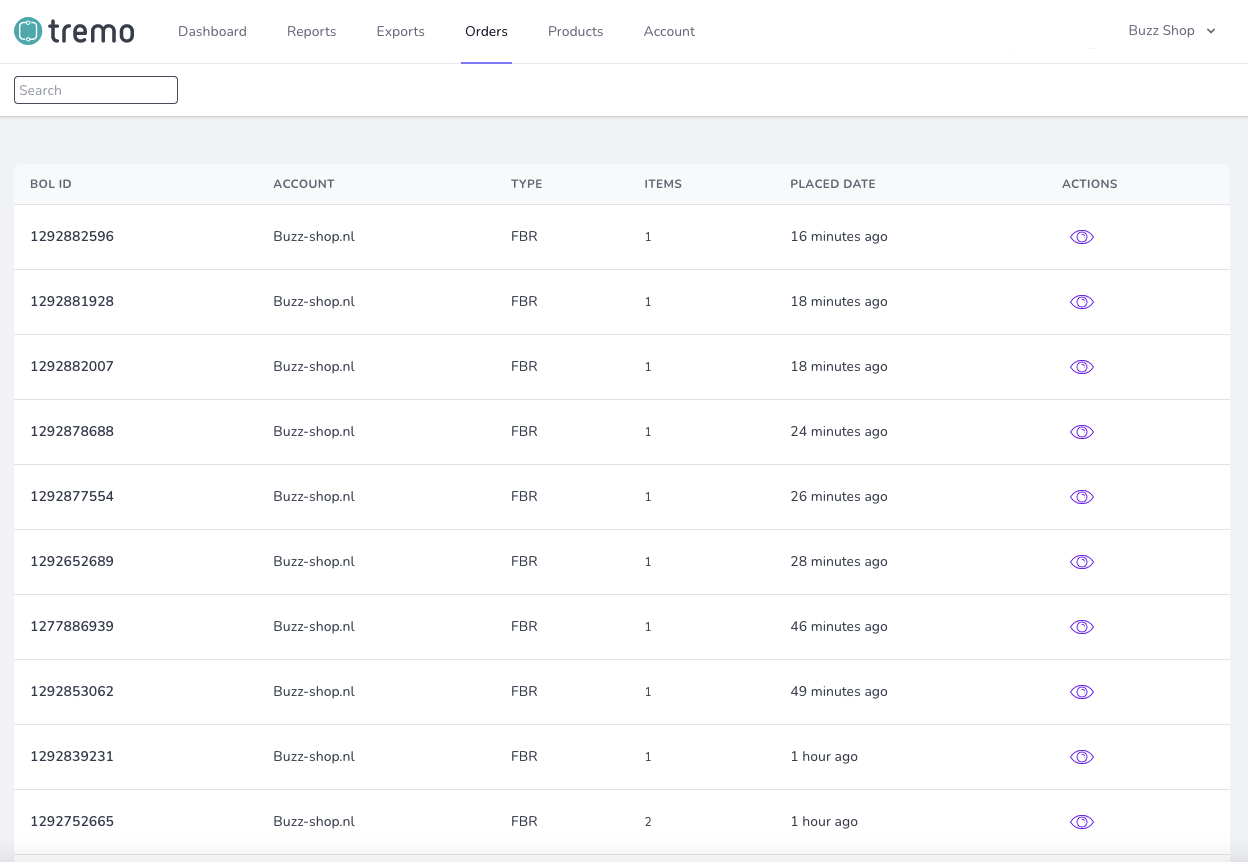Expand the Buzz Shop account dropdown
Screen dimensions: 1248x862
point(1172,31)
